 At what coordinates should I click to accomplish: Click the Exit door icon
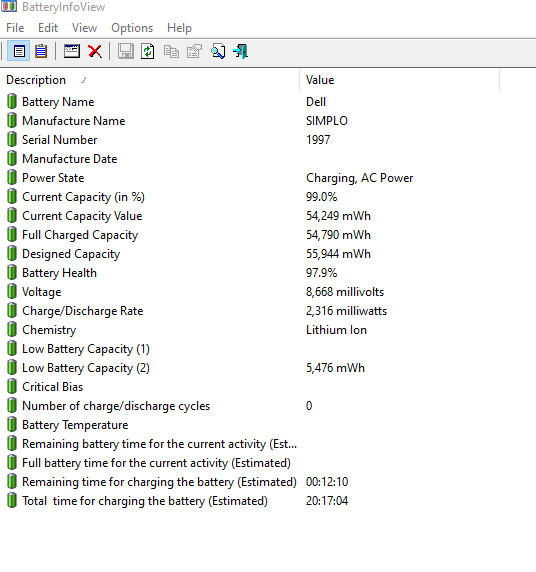pos(241,51)
